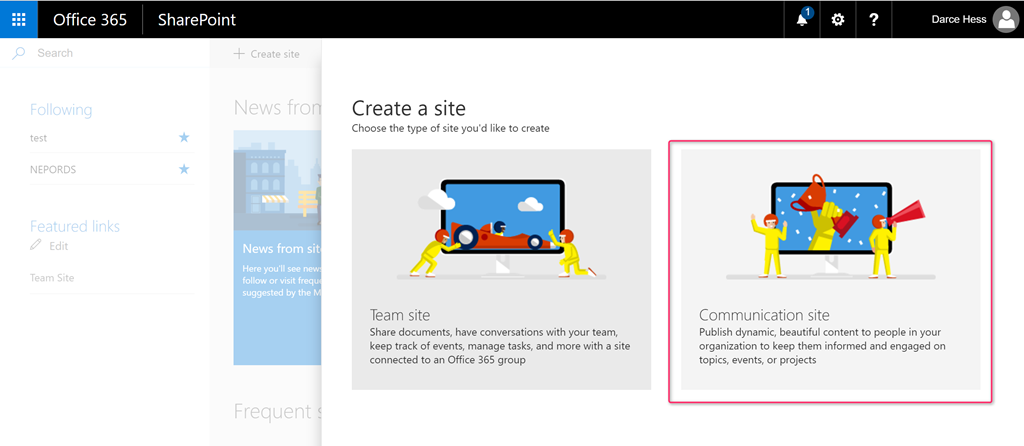
Task: Click the search magnifier icon
Action: [19, 53]
